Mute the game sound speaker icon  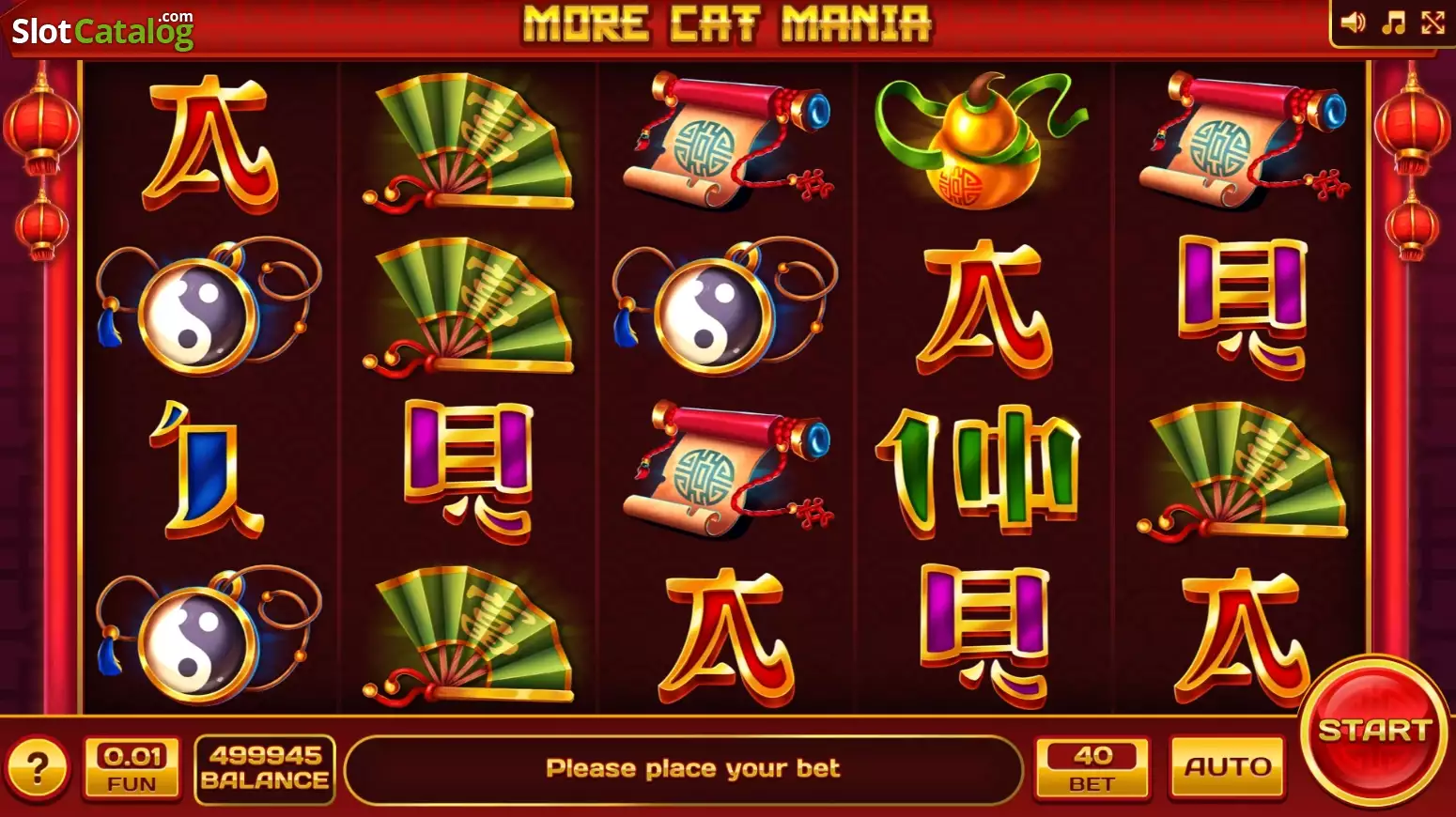point(1353,23)
